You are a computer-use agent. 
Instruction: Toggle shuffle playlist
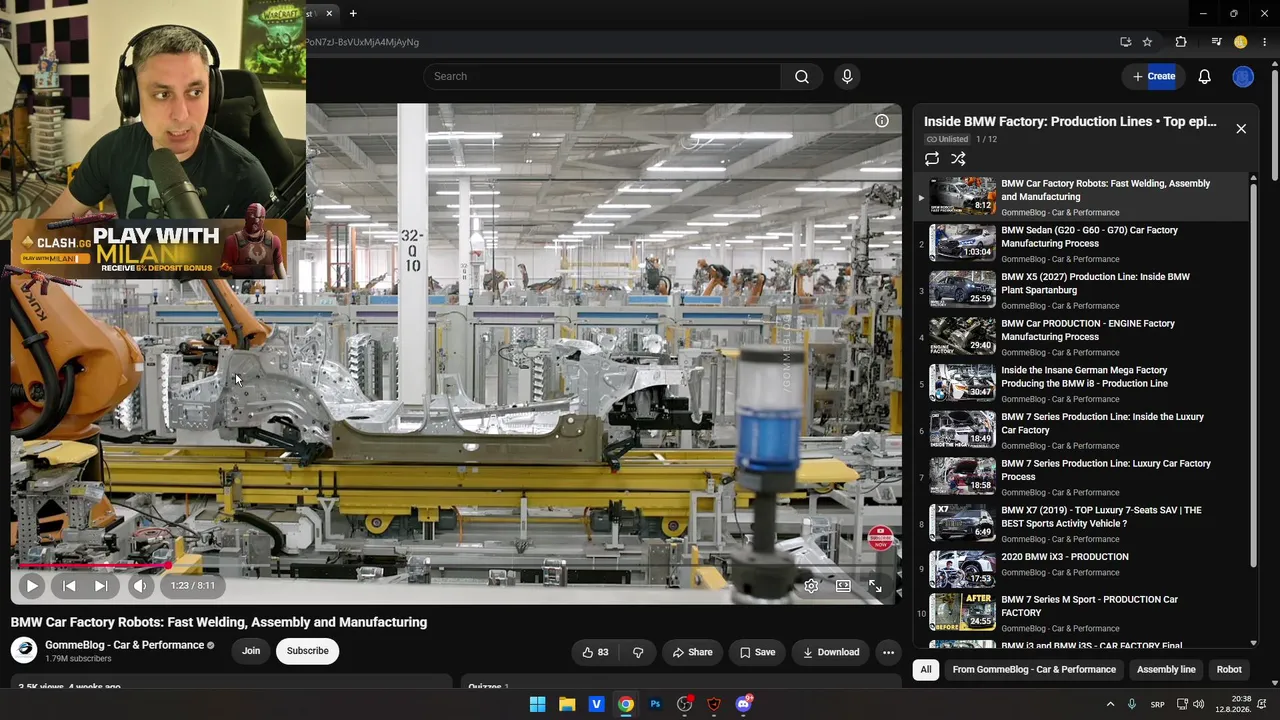tap(958, 159)
